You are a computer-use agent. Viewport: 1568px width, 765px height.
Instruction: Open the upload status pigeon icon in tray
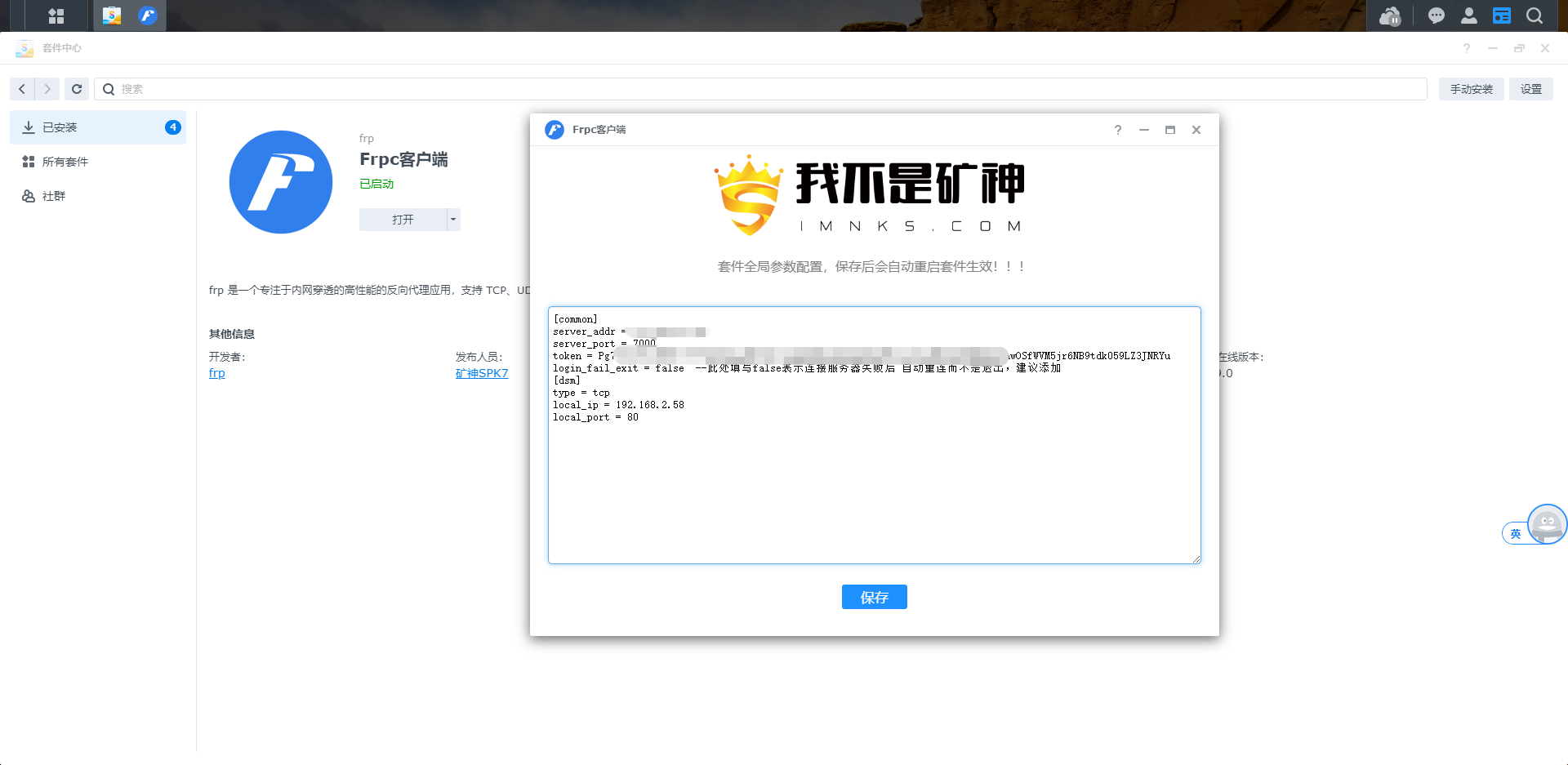(1390, 16)
